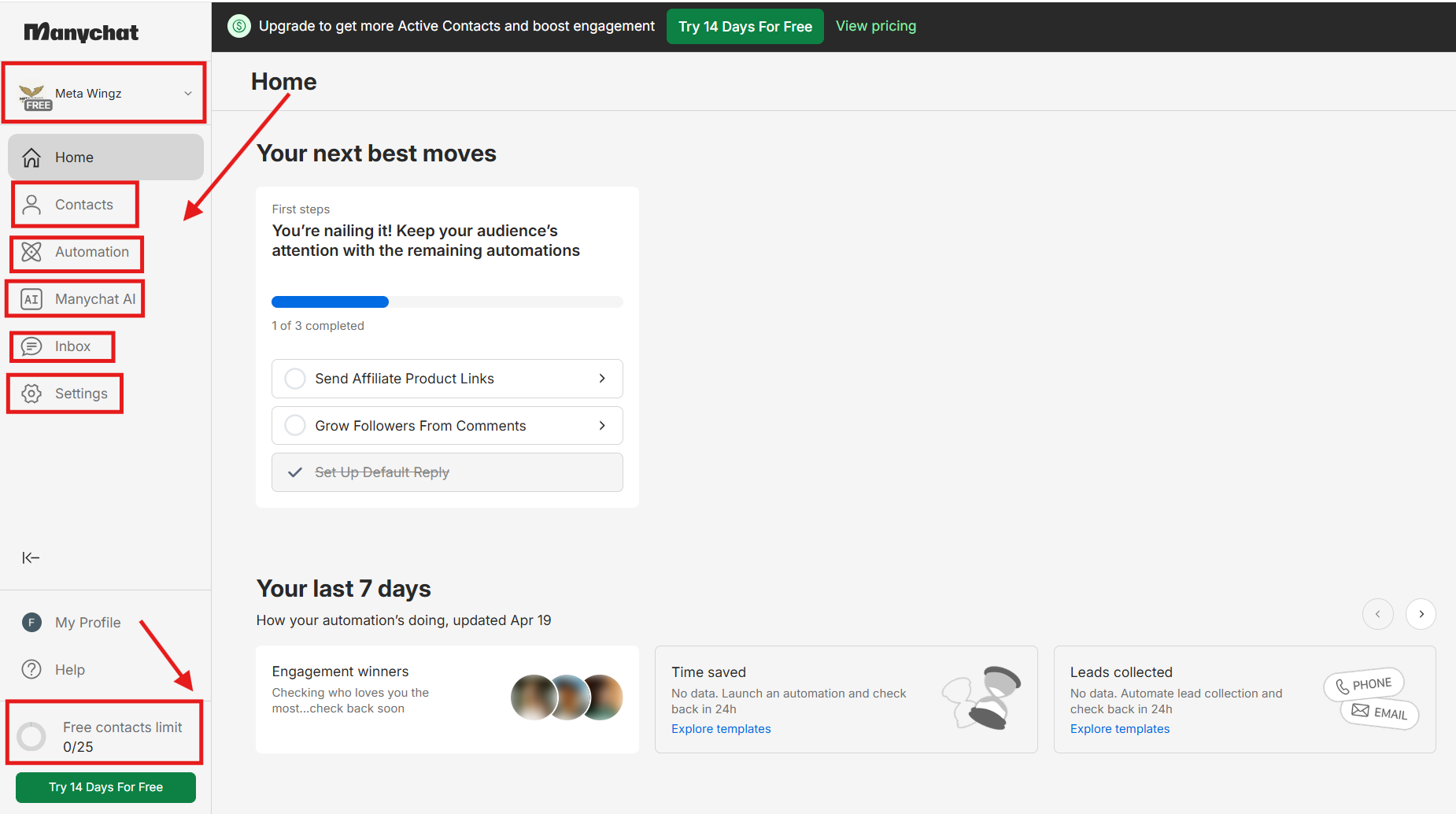Click the PHONE tag icon

click(1364, 685)
